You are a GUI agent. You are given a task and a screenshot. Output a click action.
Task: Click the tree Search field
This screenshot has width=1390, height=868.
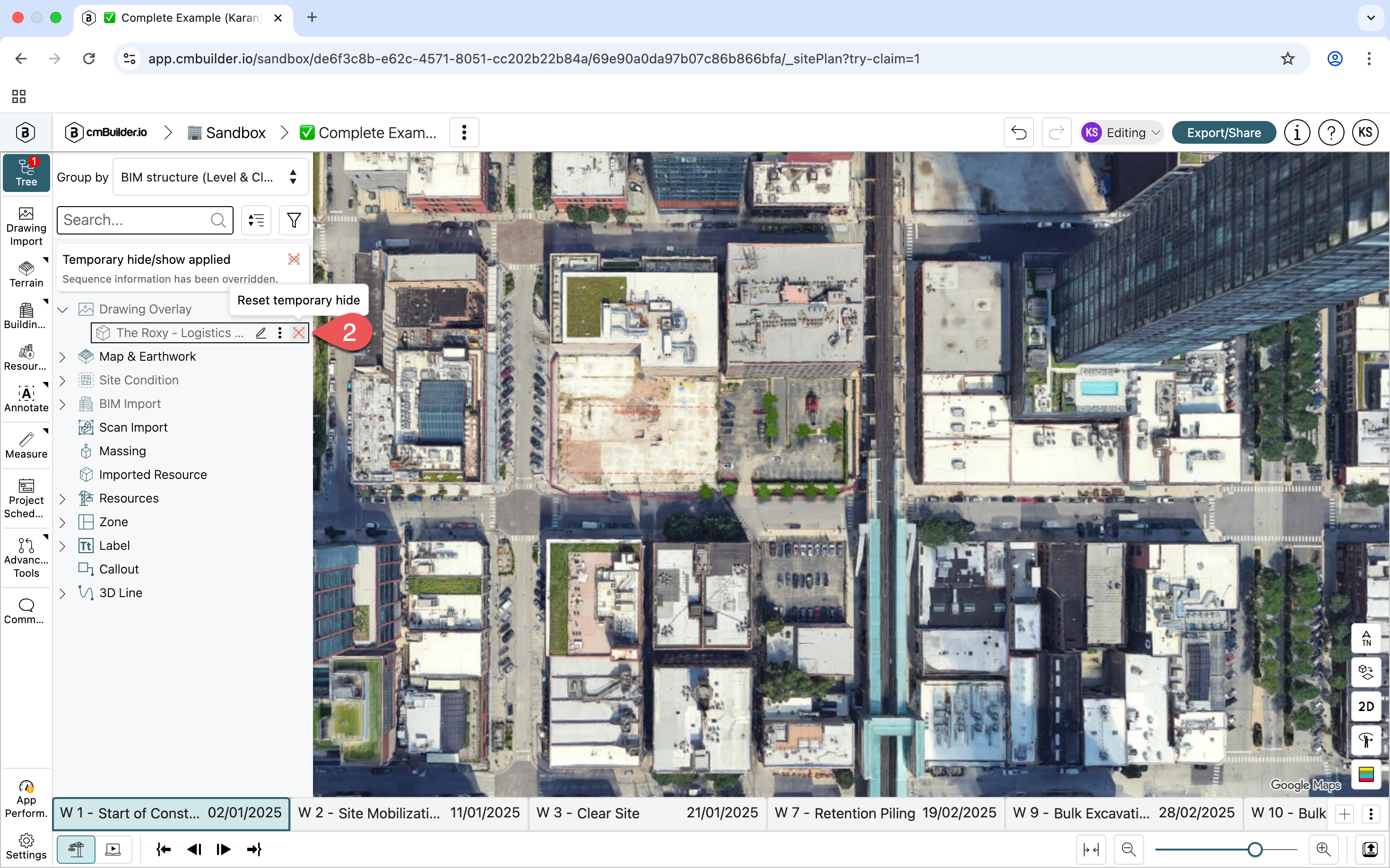click(145, 220)
